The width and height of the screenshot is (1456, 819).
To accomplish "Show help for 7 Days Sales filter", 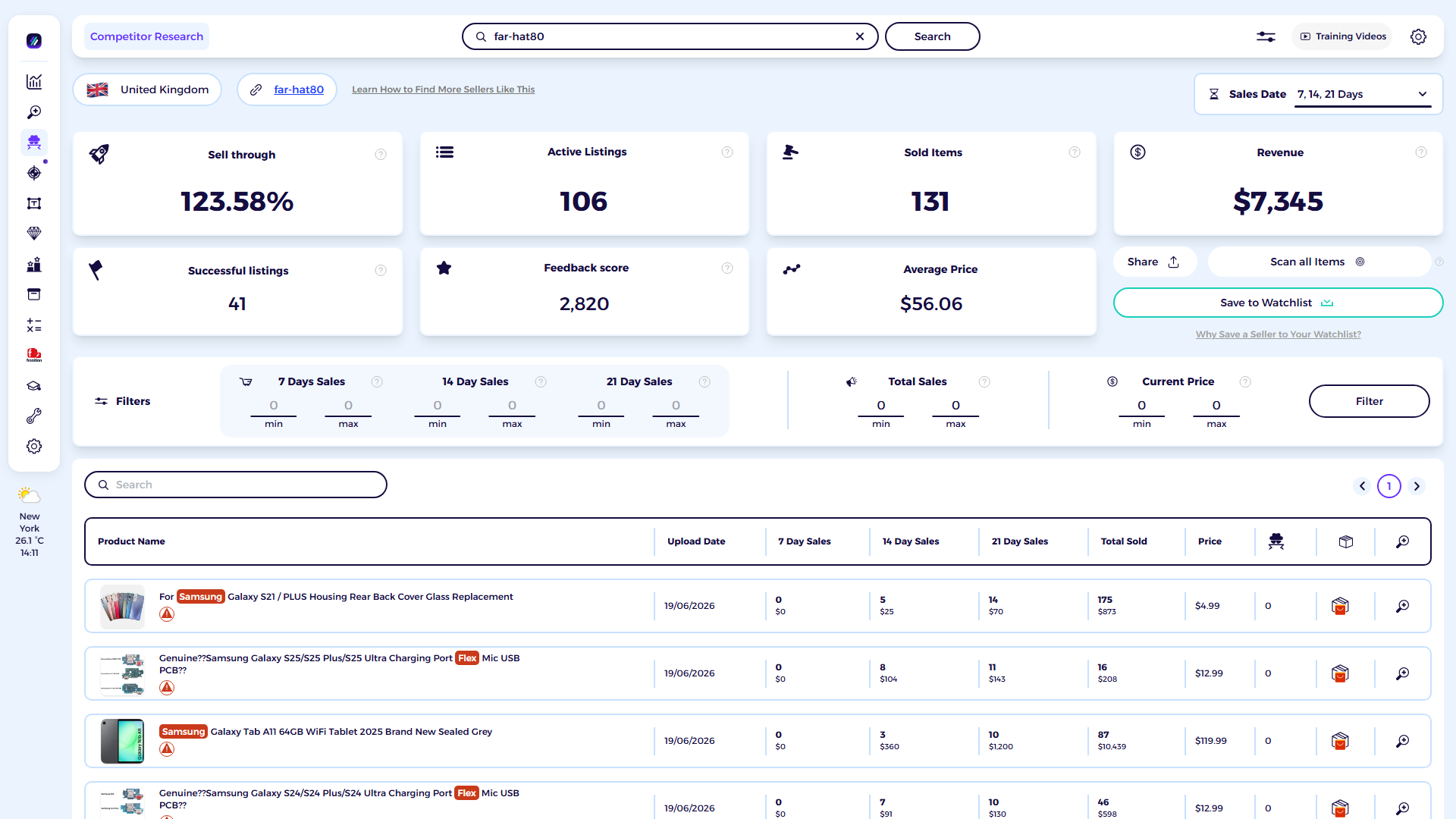I will coord(377,382).
